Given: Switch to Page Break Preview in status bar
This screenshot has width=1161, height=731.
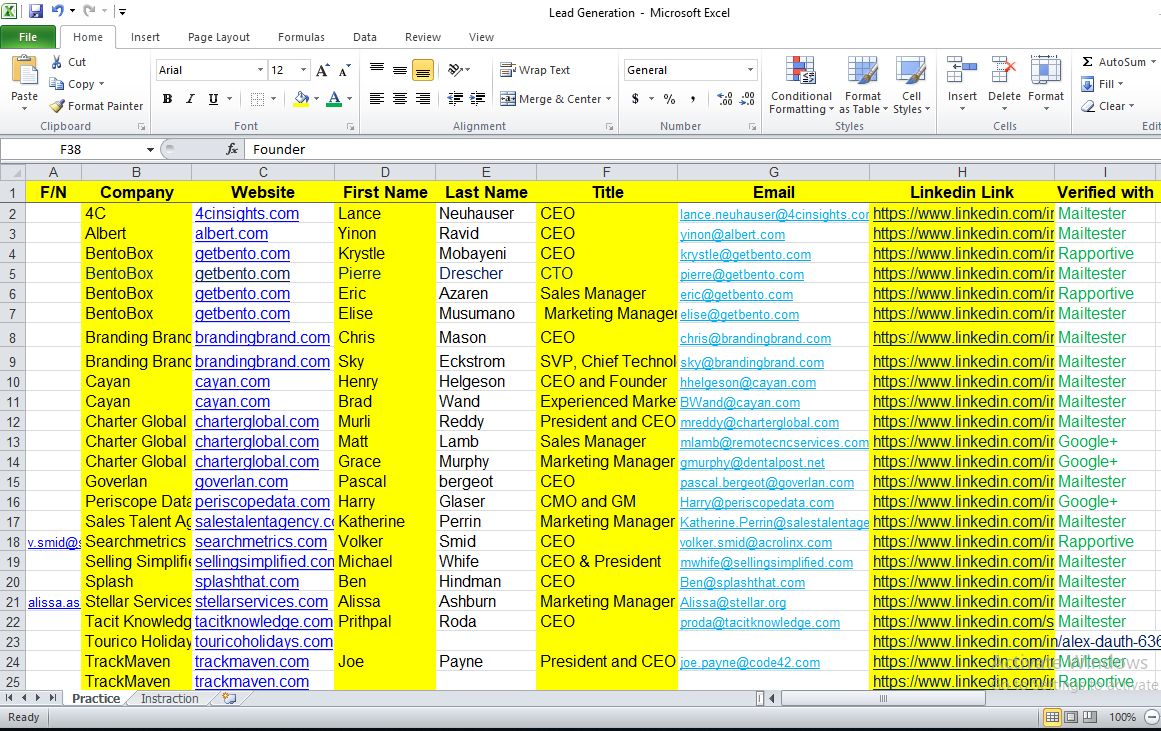Looking at the screenshot, I should tap(1090, 716).
